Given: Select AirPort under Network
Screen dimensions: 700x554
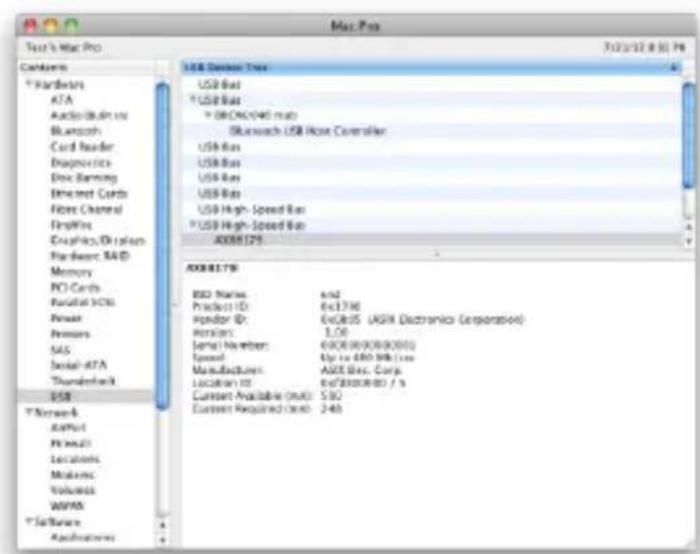Looking at the screenshot, I should 68,428.
